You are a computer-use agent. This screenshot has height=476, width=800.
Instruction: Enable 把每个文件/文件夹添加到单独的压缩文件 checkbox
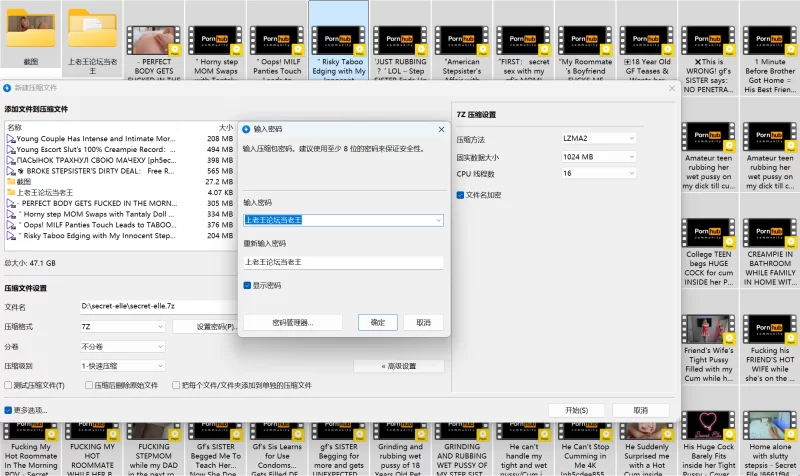click(176, 385)
